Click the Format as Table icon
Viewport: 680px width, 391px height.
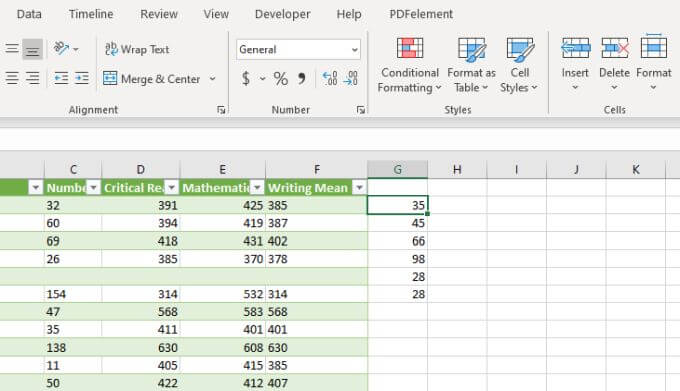(471, 49)
